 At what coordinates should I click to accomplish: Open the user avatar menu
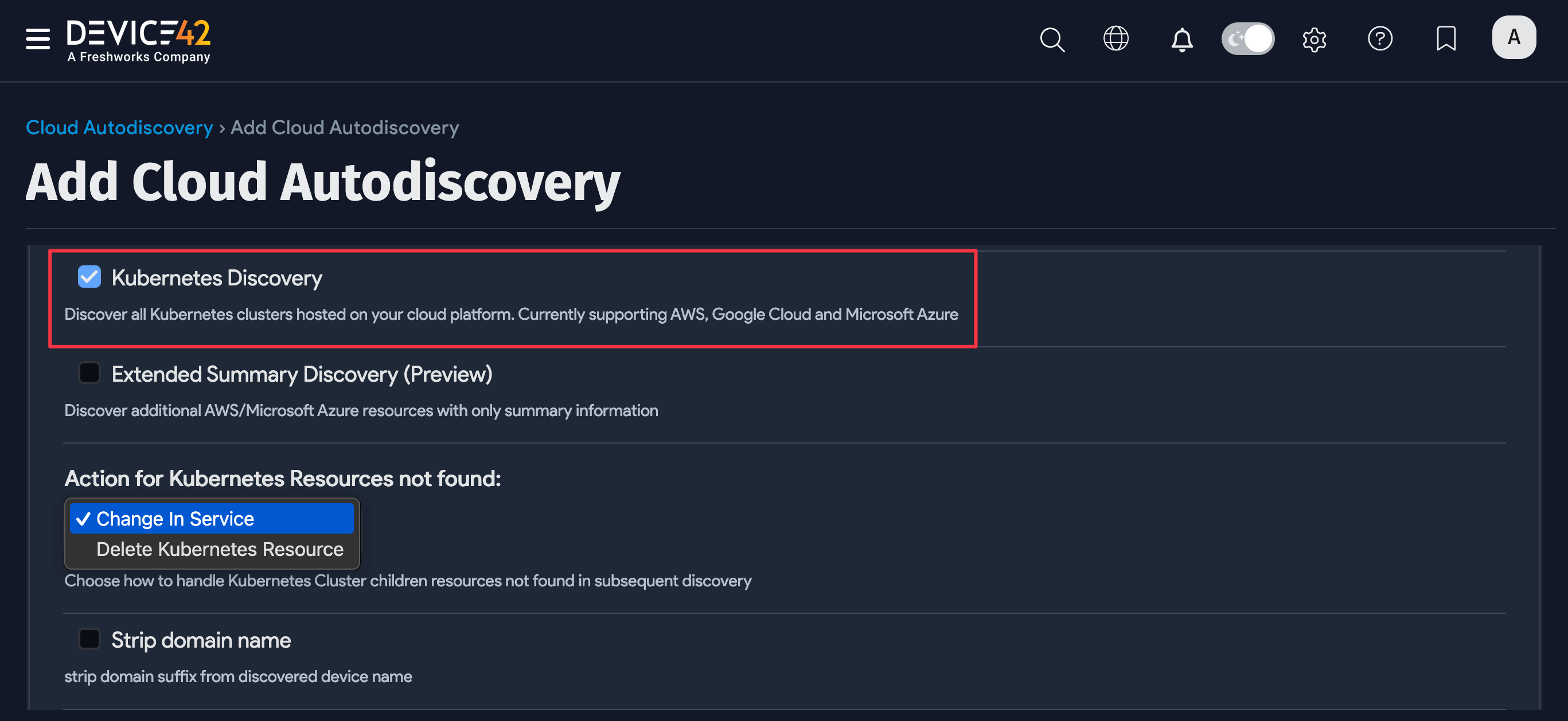(x=1514, y=37)
